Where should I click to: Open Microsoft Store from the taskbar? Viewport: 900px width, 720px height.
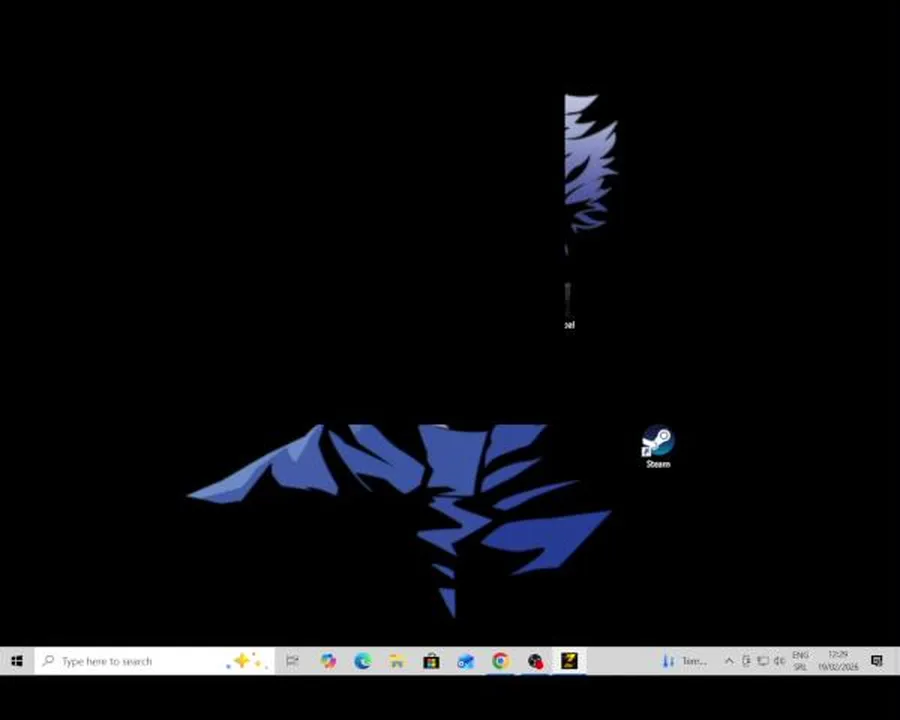pos(432,661)
